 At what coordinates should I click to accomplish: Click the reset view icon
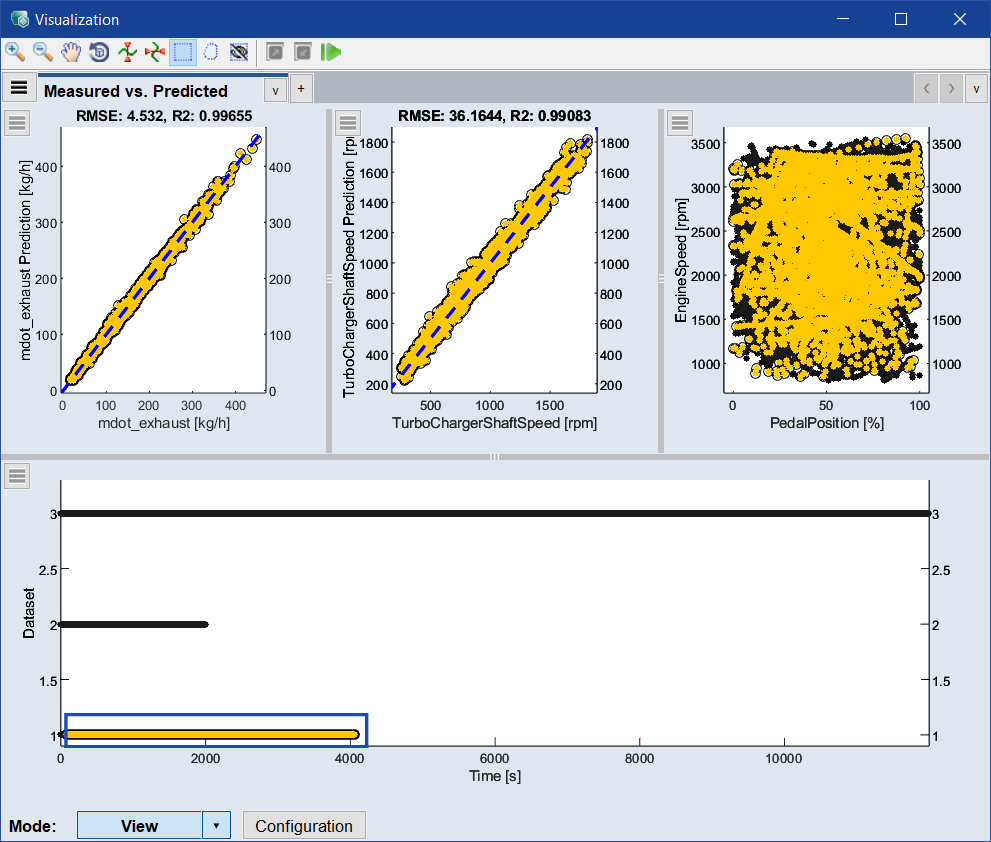99,51
